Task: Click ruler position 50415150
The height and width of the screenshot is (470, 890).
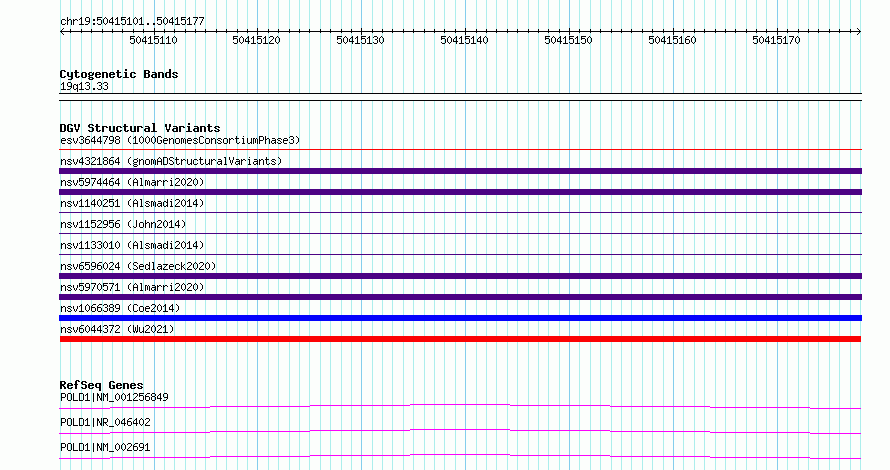Action: 568,40
